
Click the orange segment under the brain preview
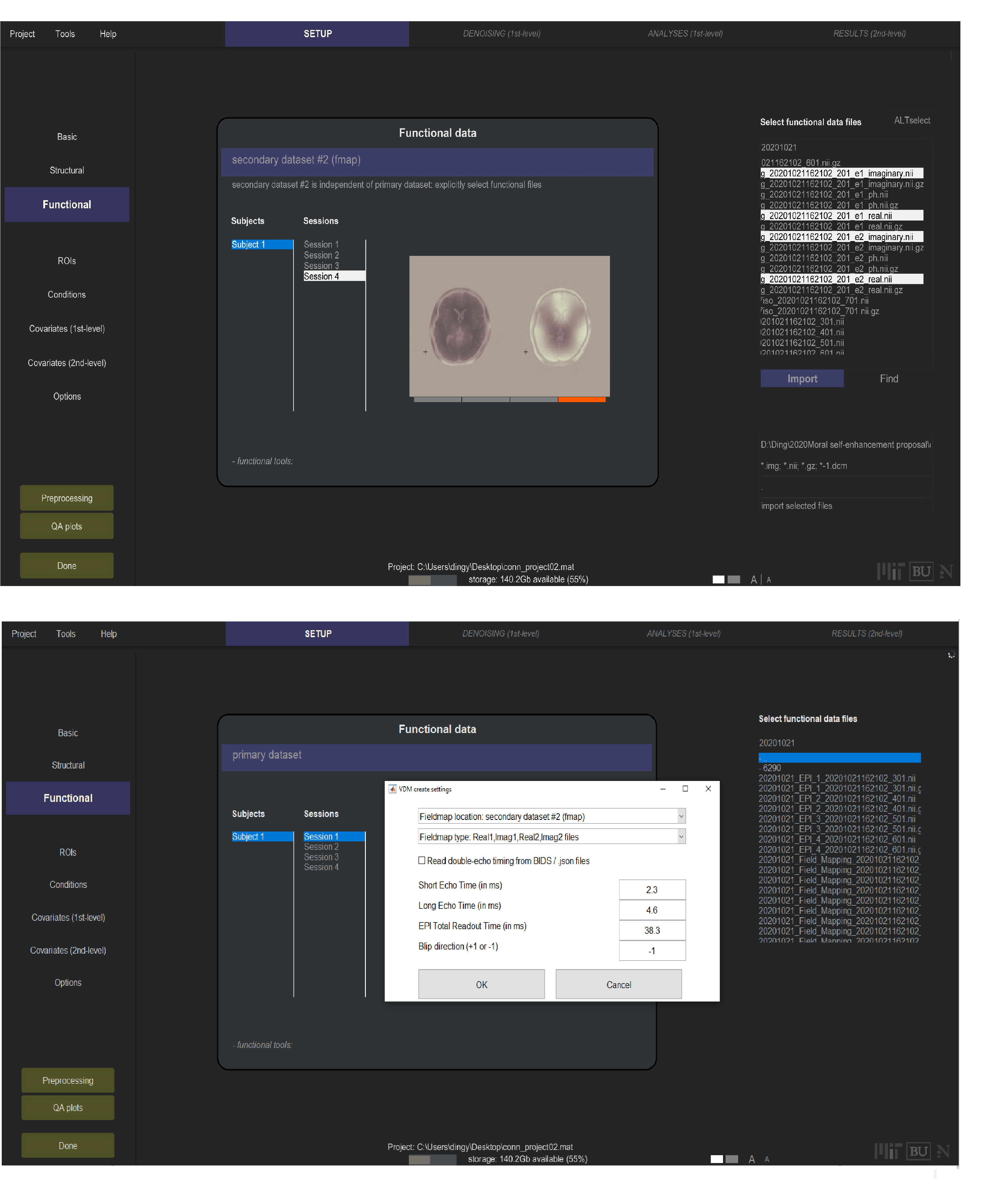pyautogui.click(x=582, y=399)
